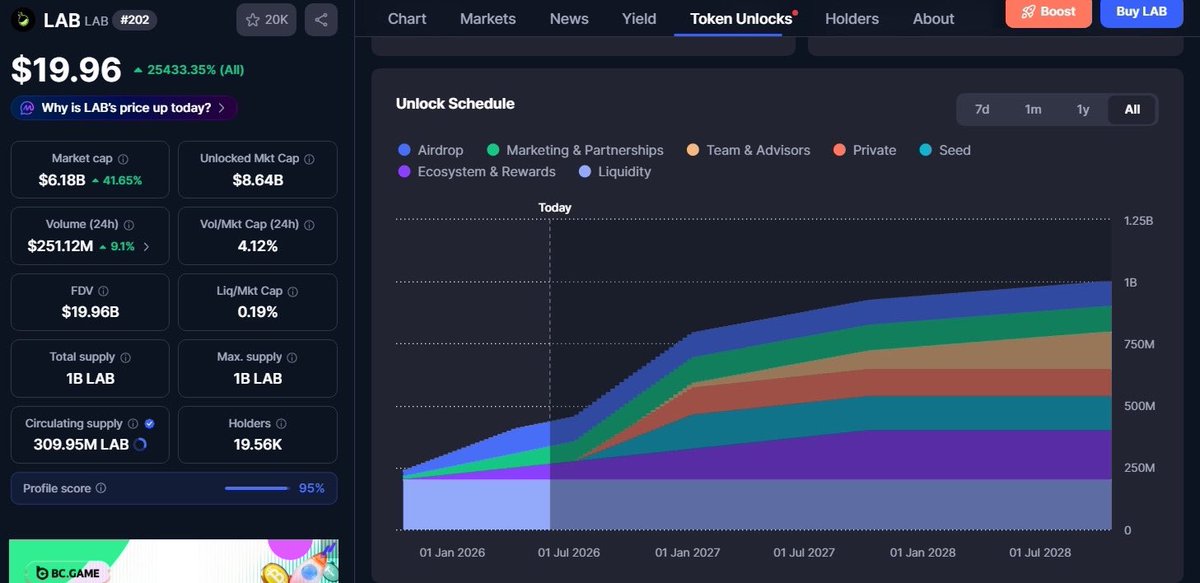This screenshot has width=1200, height=583.
Task: Open 'Why is LAB's price up today?'
Action: click(x=125, y=108)
